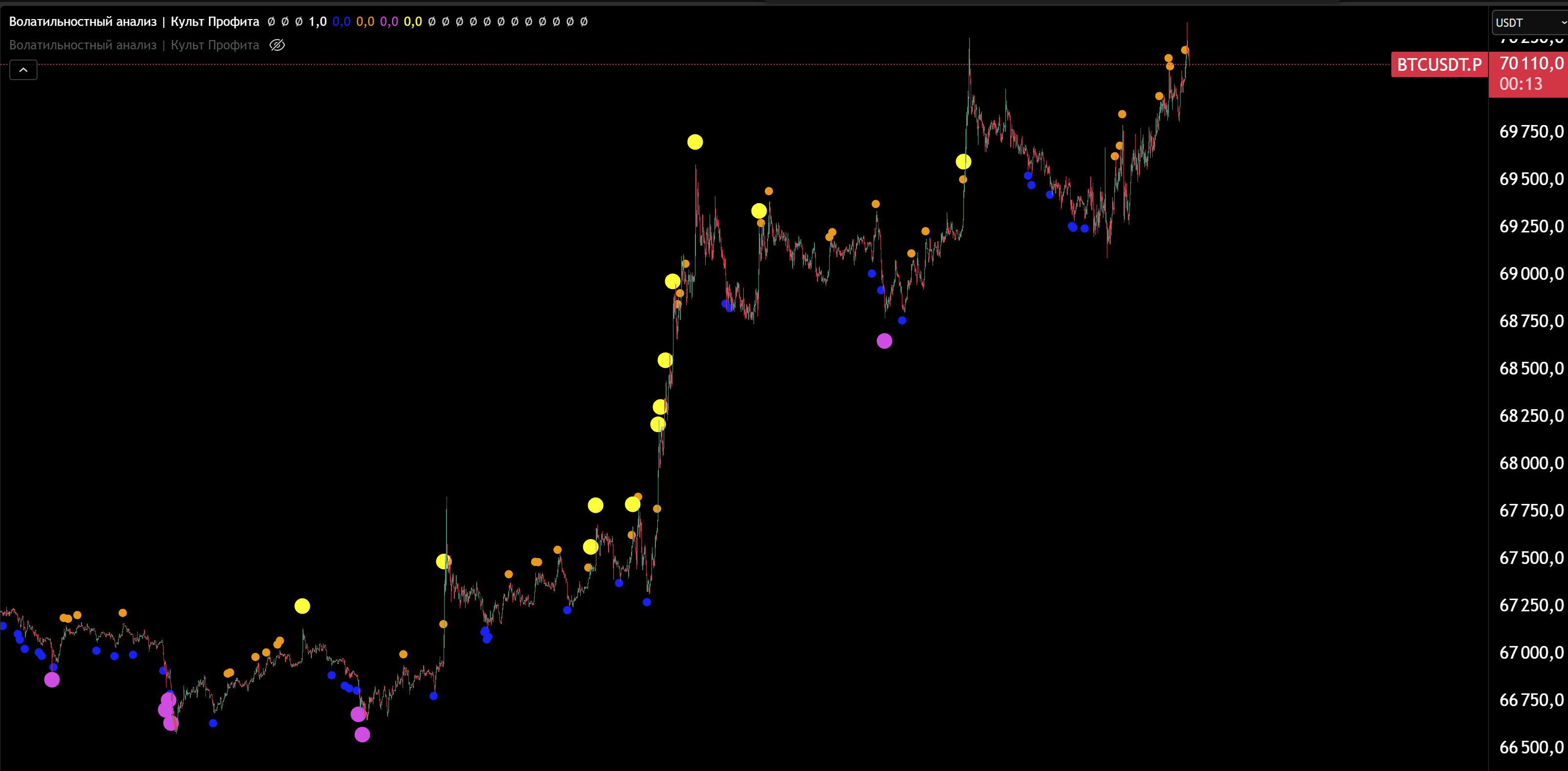Click the 00:13 bar countdown timer
This screenshot has width=1568, height=771.
1521,84
